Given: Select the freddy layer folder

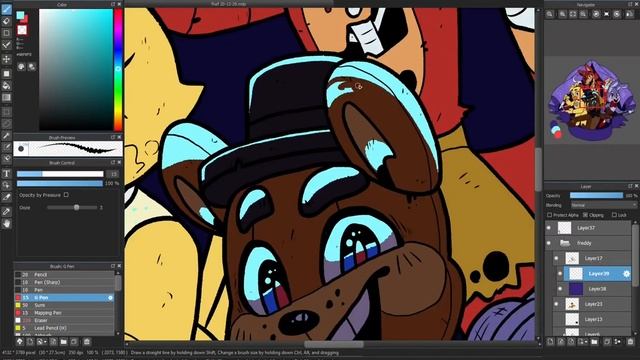Looking at the screenshot, I should pyautogui.click(x=588, y=243).
